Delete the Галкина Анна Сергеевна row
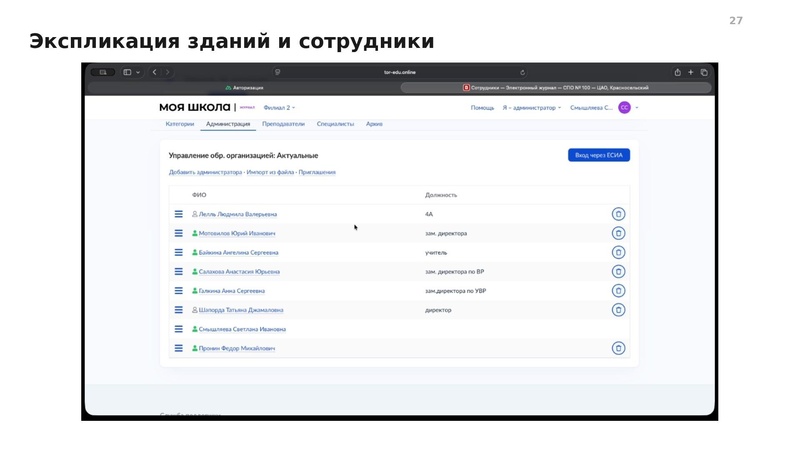The width and height of the screenshot is (800, 450). tap(618, 291)
